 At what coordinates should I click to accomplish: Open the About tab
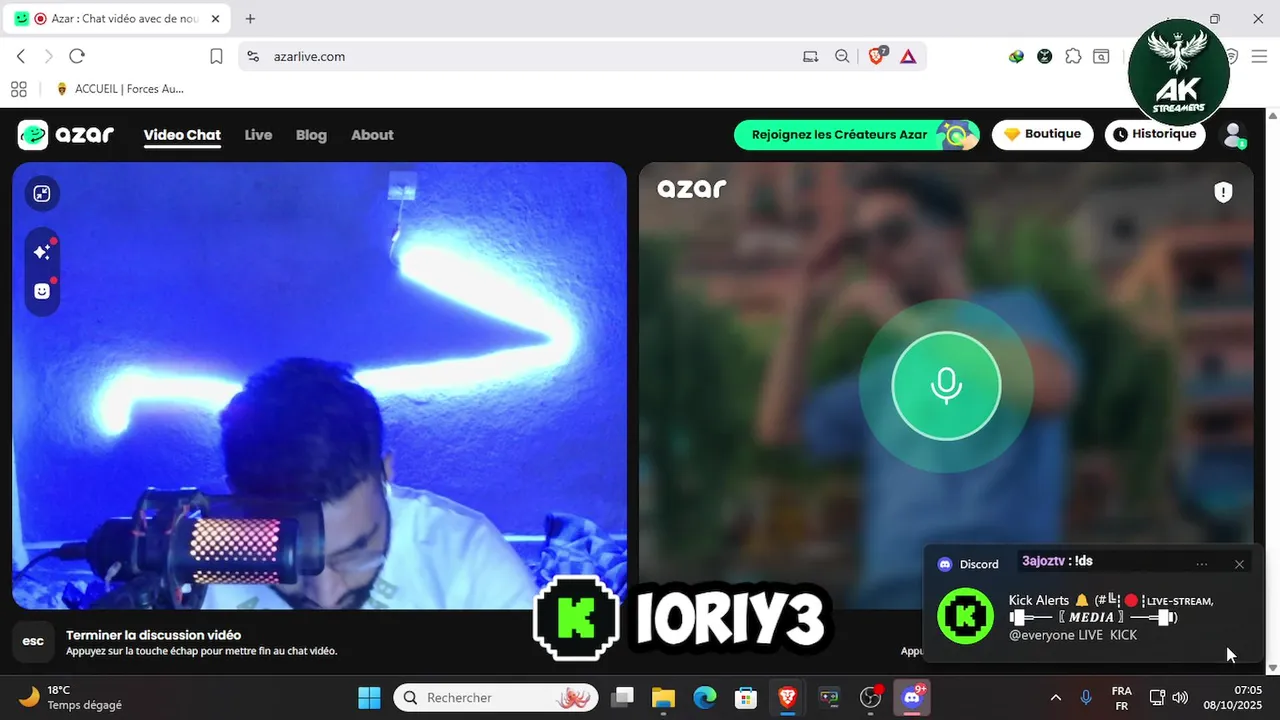[372, 135]
